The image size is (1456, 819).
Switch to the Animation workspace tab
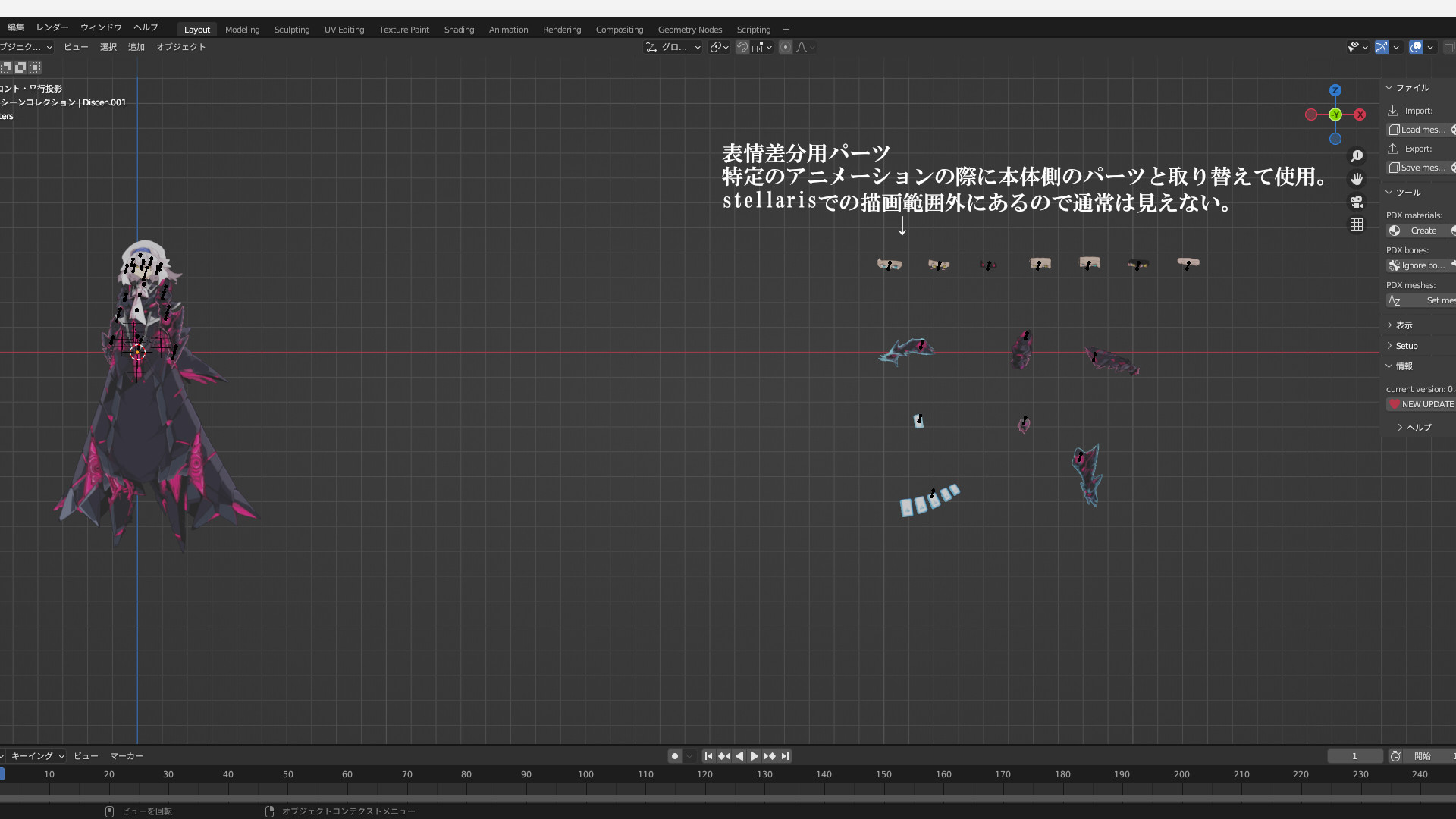508,30
